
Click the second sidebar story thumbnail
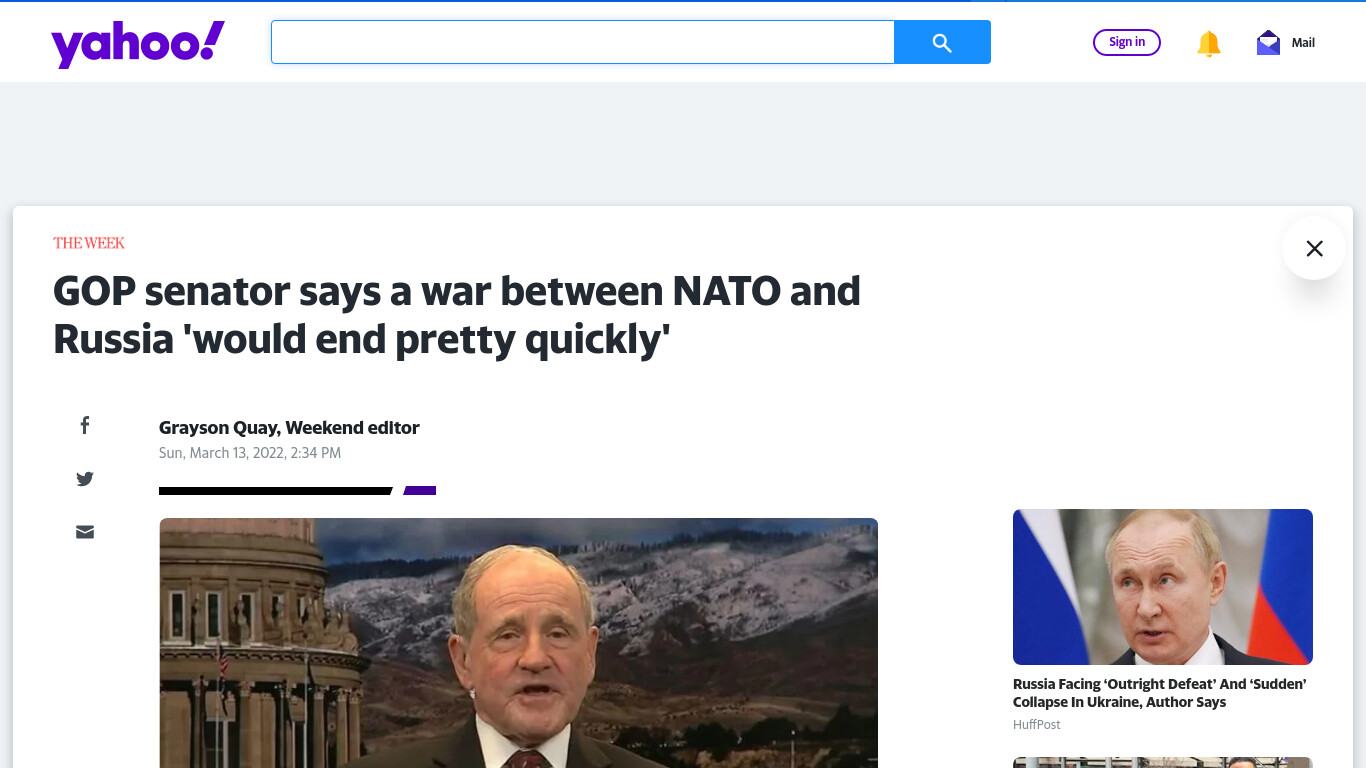[x=1163, y=763]
